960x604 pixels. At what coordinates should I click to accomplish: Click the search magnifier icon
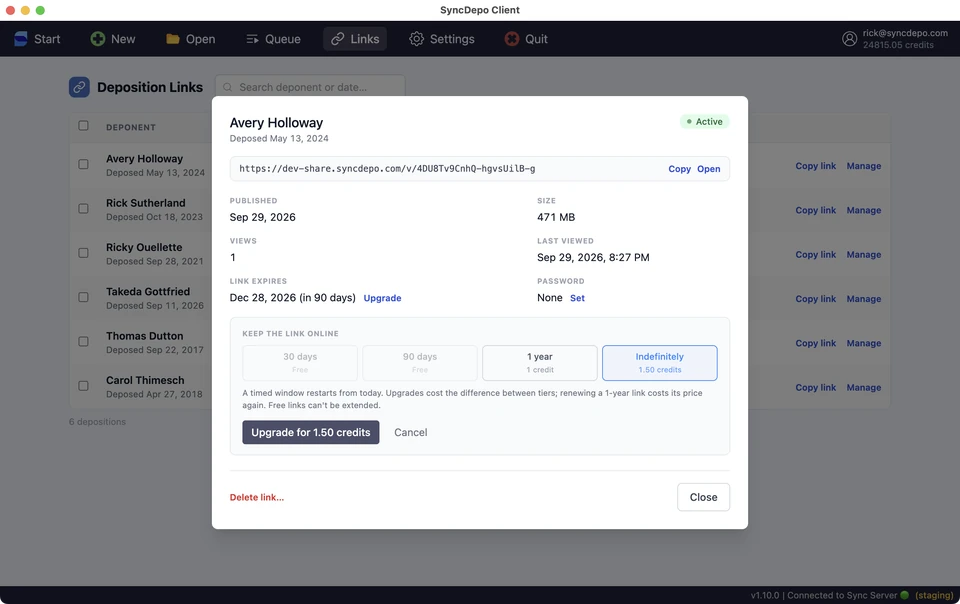tap(228, 88)
